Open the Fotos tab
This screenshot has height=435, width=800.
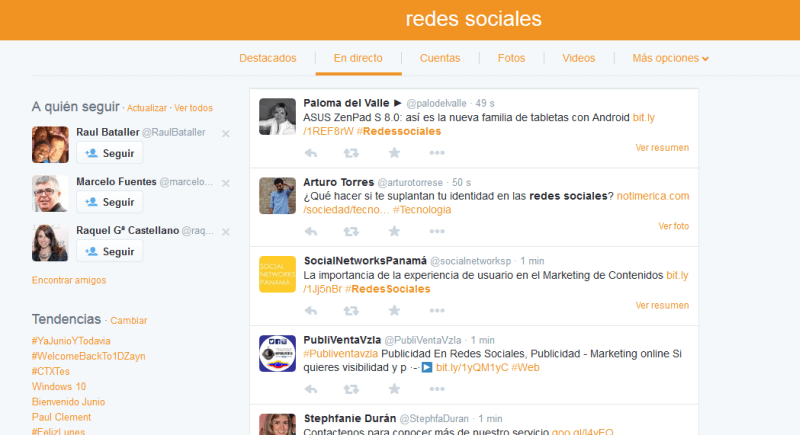pyautogui.click(x=511, y=58)
